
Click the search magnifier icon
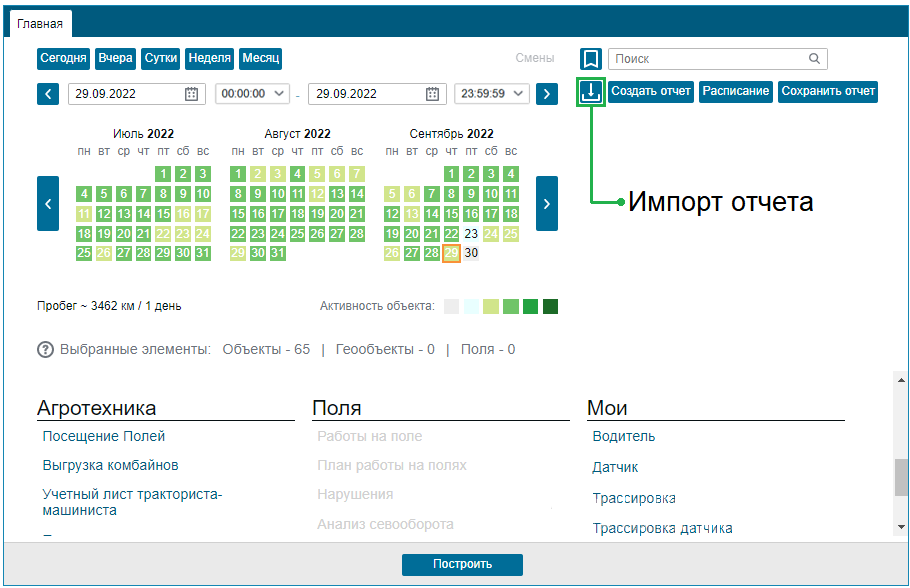(814, 59)
